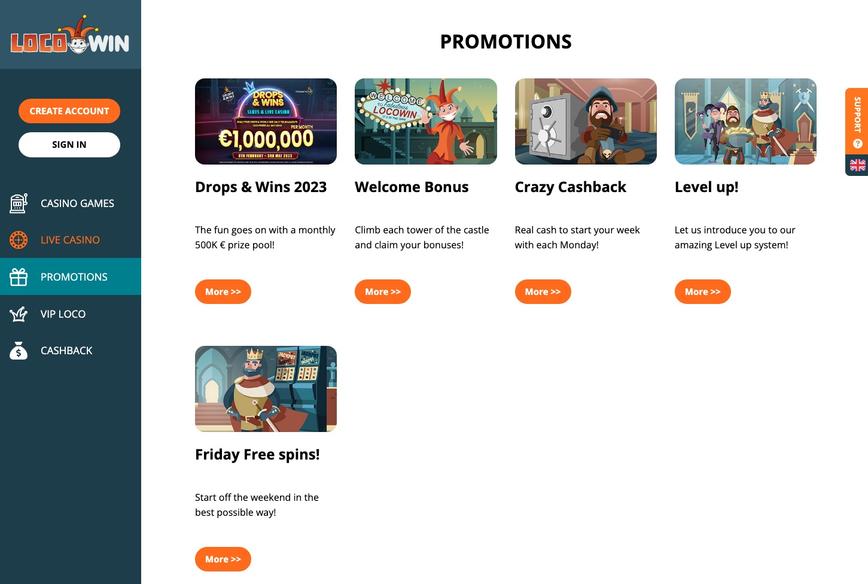The height and width of the screenshot is (584, 868).
Task: Click the Locowin jester logo
Action: (70, 35)
